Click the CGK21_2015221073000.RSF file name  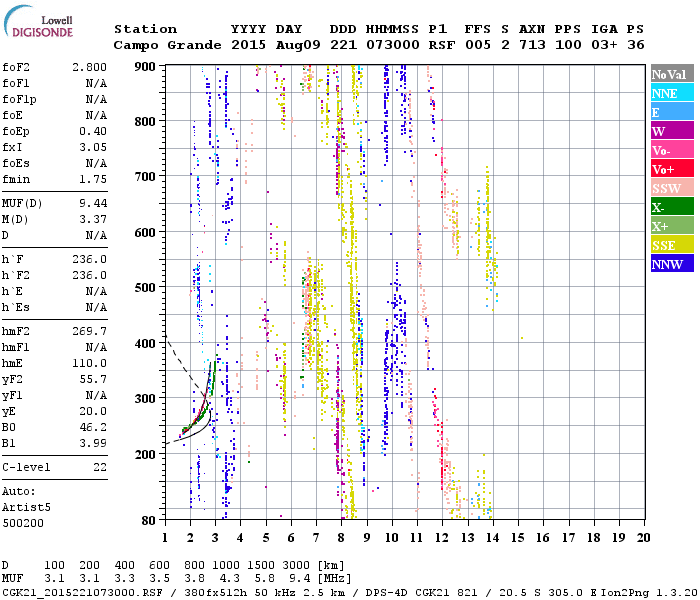82,592
